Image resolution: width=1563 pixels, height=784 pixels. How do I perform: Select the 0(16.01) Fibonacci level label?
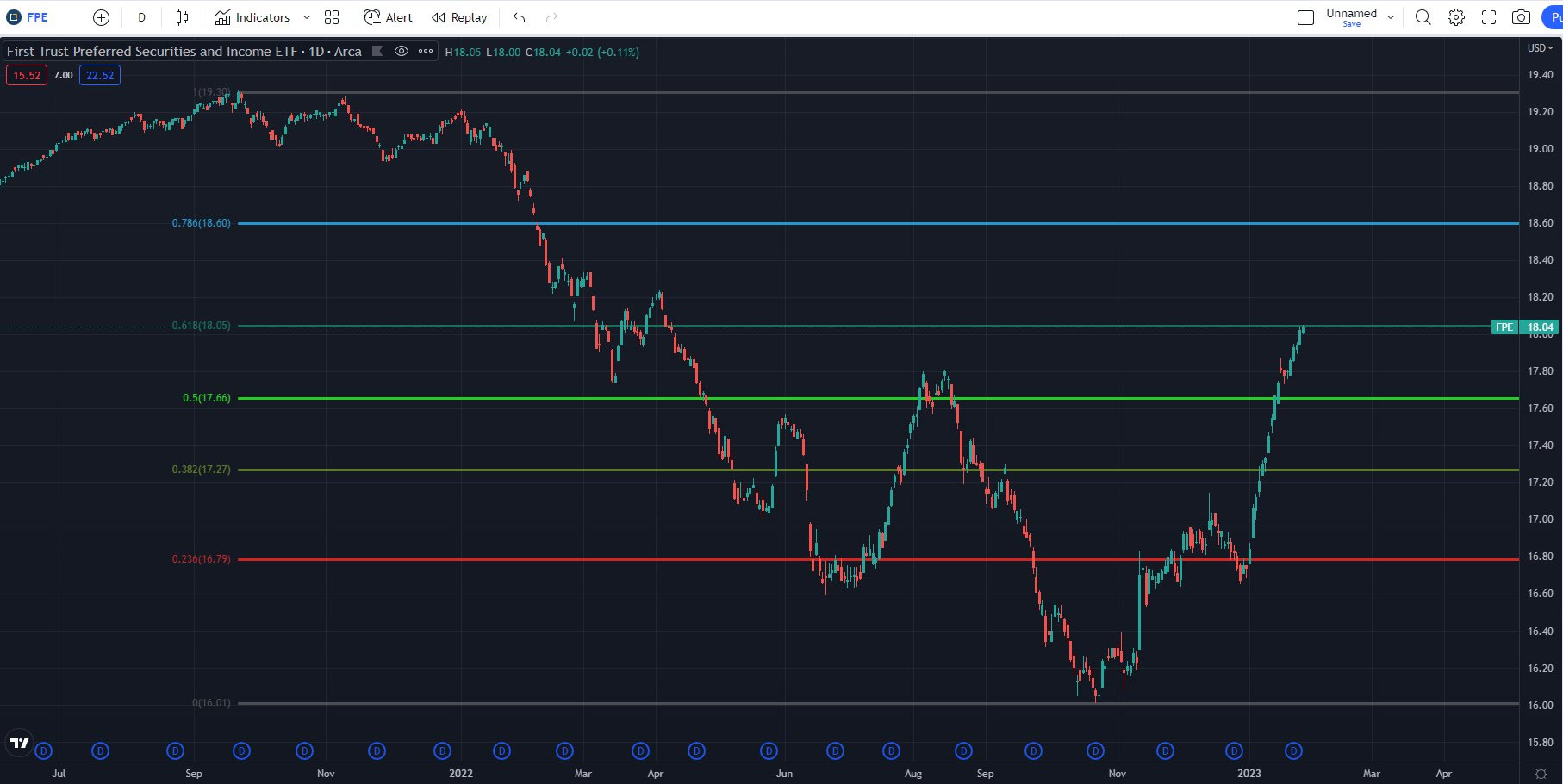click(x=211, y=703)
